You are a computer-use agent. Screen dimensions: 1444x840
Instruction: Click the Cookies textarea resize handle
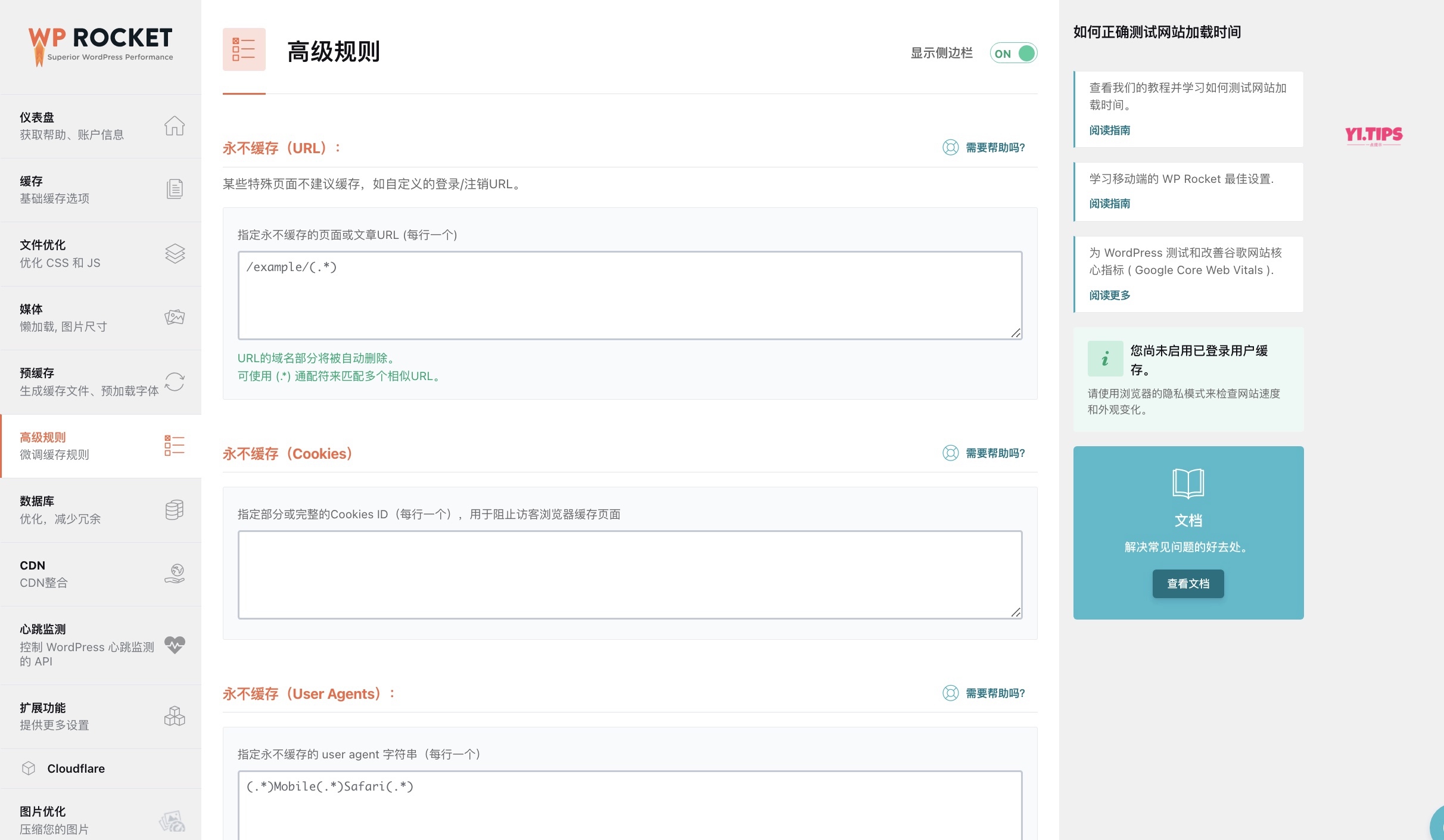pyautogui.click(x=1016, y=612)
